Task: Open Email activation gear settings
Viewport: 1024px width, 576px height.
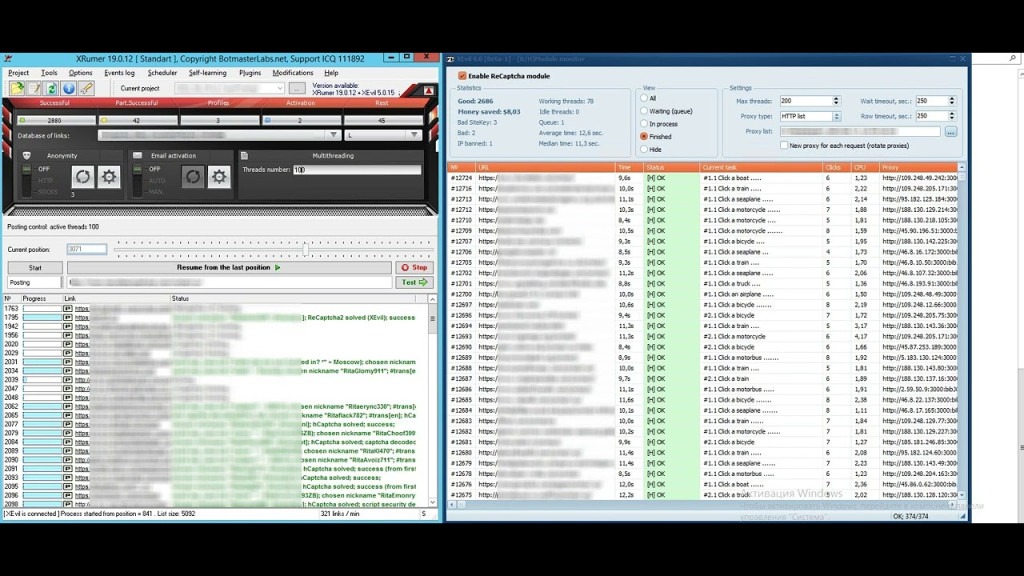Action: 219,176
